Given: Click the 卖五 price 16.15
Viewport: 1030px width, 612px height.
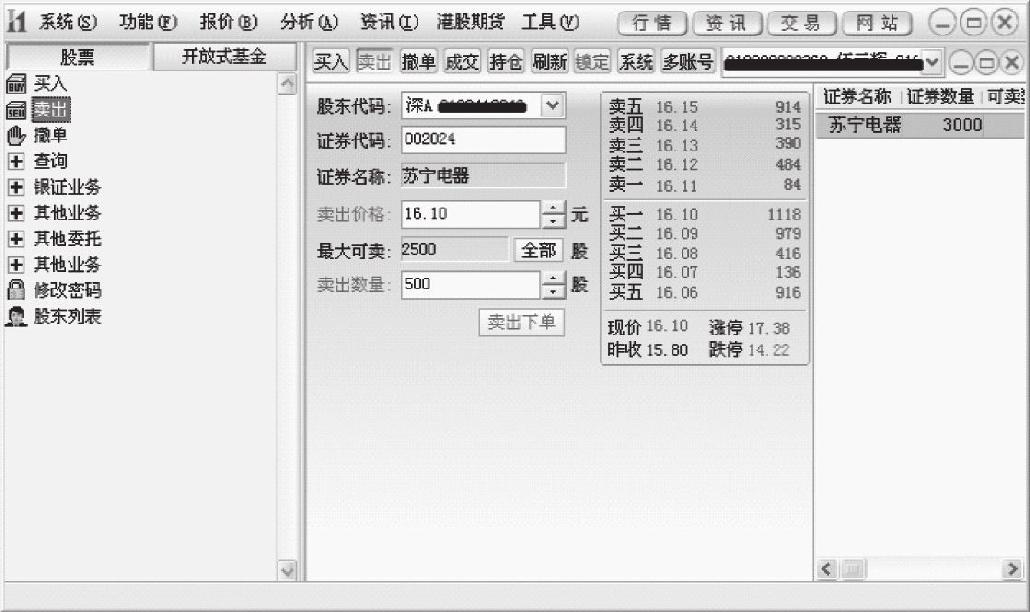Looking at the screenshot, I should (x=677, y=107).
